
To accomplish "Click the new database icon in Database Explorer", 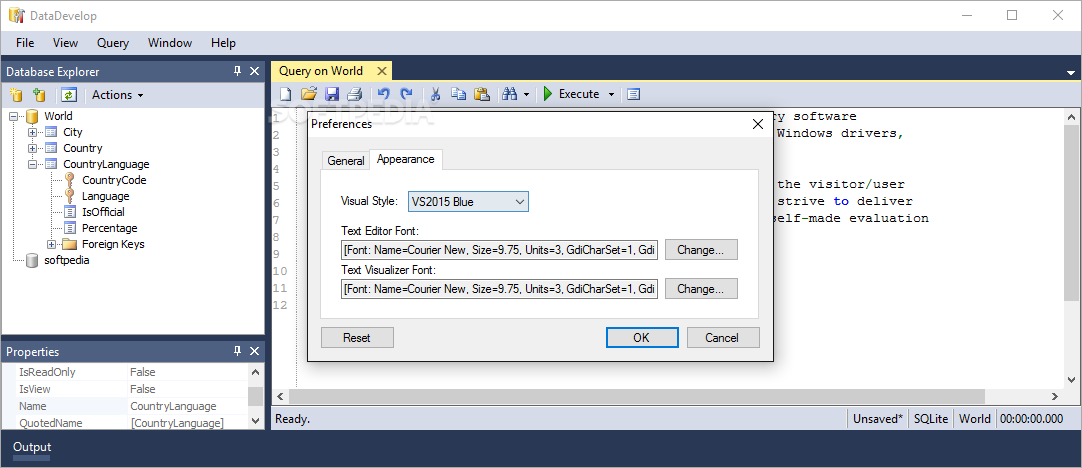I will pyautogui.click(x=16, y=95).
